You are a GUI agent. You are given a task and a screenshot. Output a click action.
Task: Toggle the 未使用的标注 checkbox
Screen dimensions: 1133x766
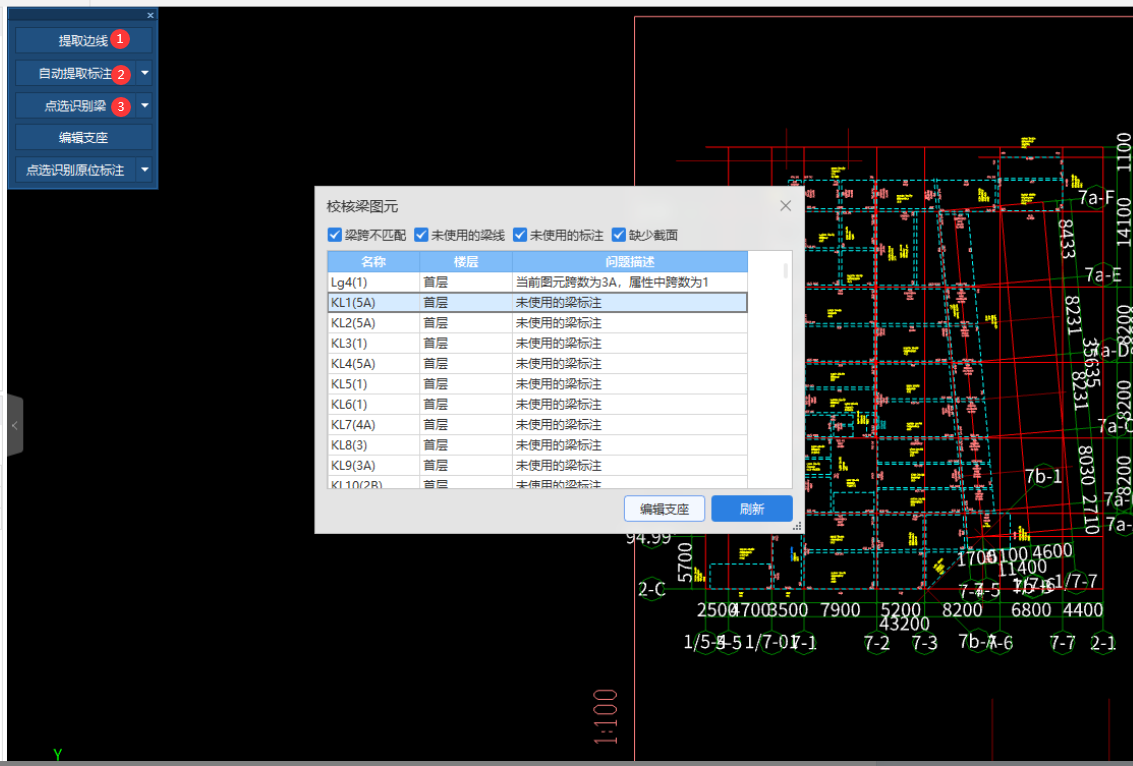520,235
